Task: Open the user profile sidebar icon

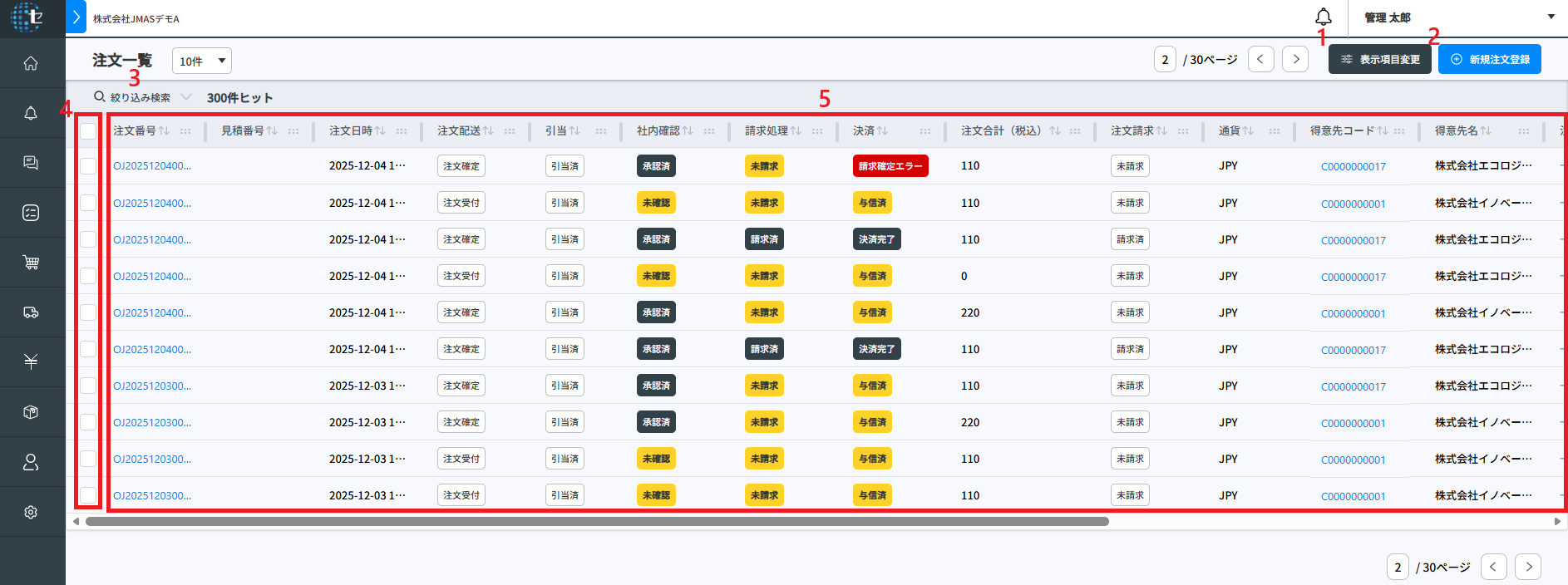Action: coord(31,462)
